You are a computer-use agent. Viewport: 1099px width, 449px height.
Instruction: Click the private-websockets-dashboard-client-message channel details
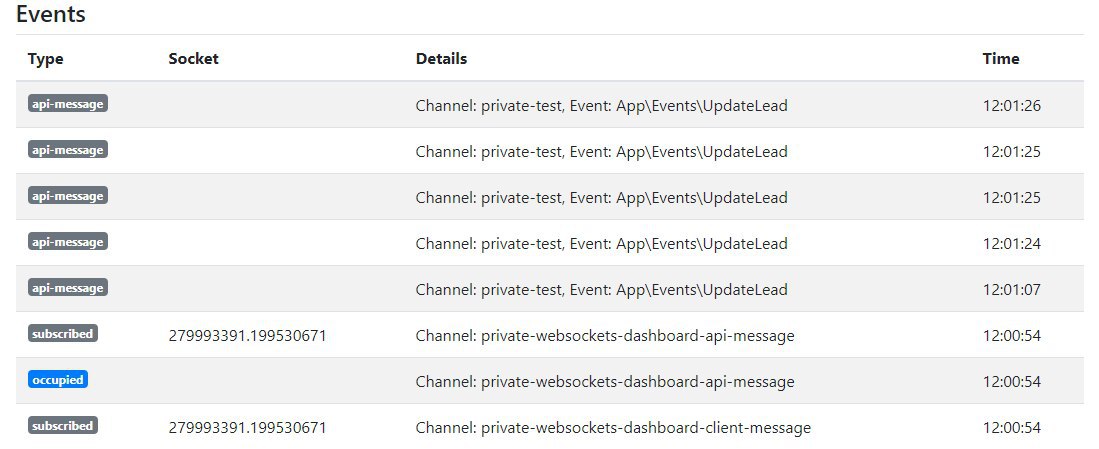click(x=613, y=427)
